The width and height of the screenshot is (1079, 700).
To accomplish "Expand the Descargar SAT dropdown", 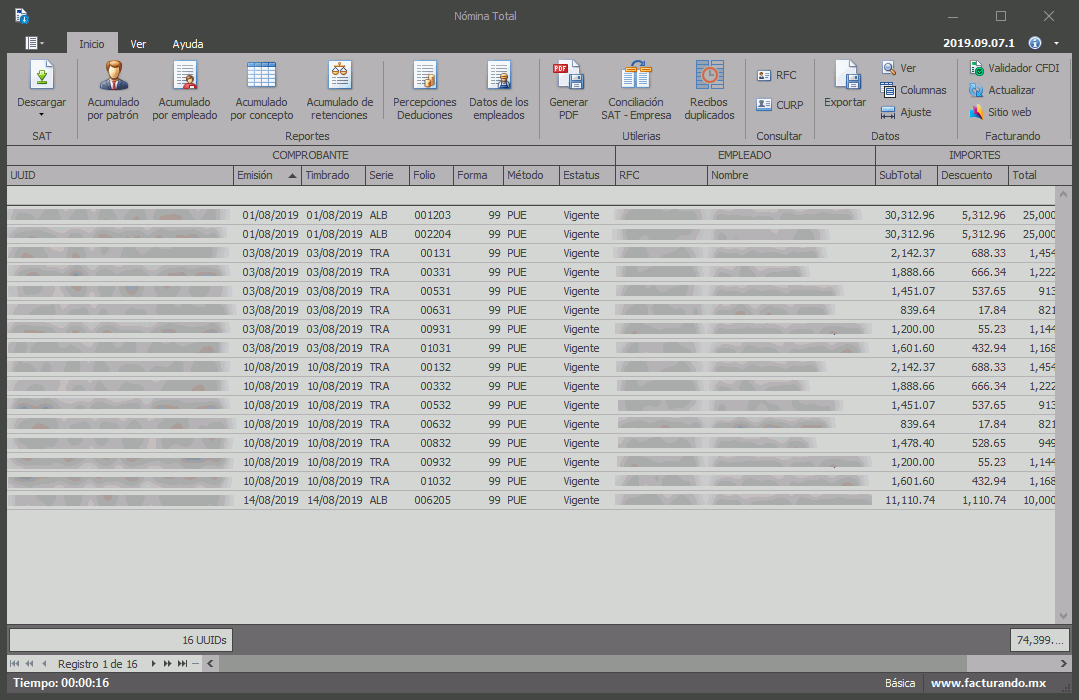I will coord(42,113).
